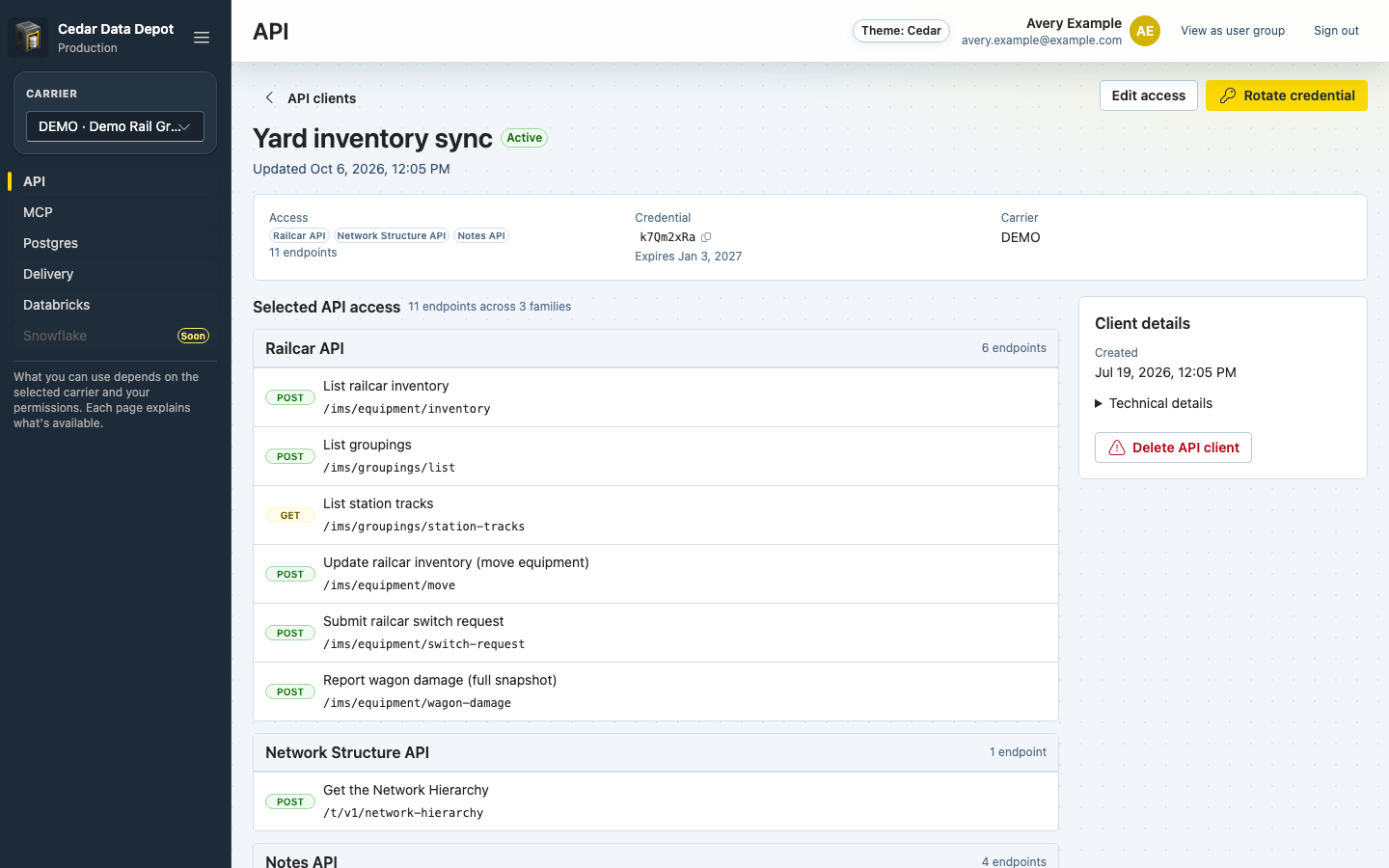Select Delivery in the sidebar
This screenshot has height=868, width=1389.
(115, 274)
